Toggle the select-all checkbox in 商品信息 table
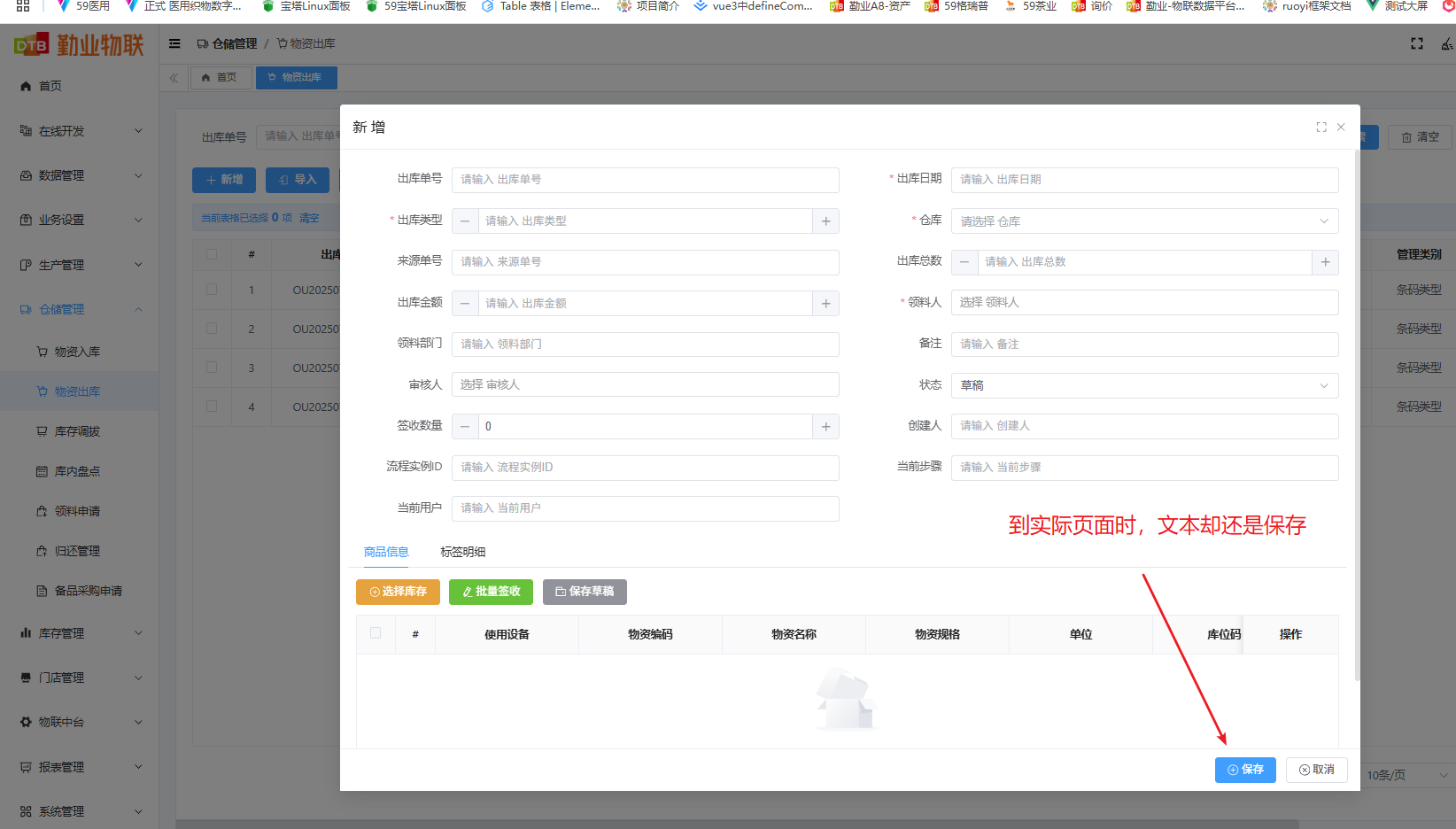Image resolution: width=1456 pixels, height=829 pixels. pos(376,633)
